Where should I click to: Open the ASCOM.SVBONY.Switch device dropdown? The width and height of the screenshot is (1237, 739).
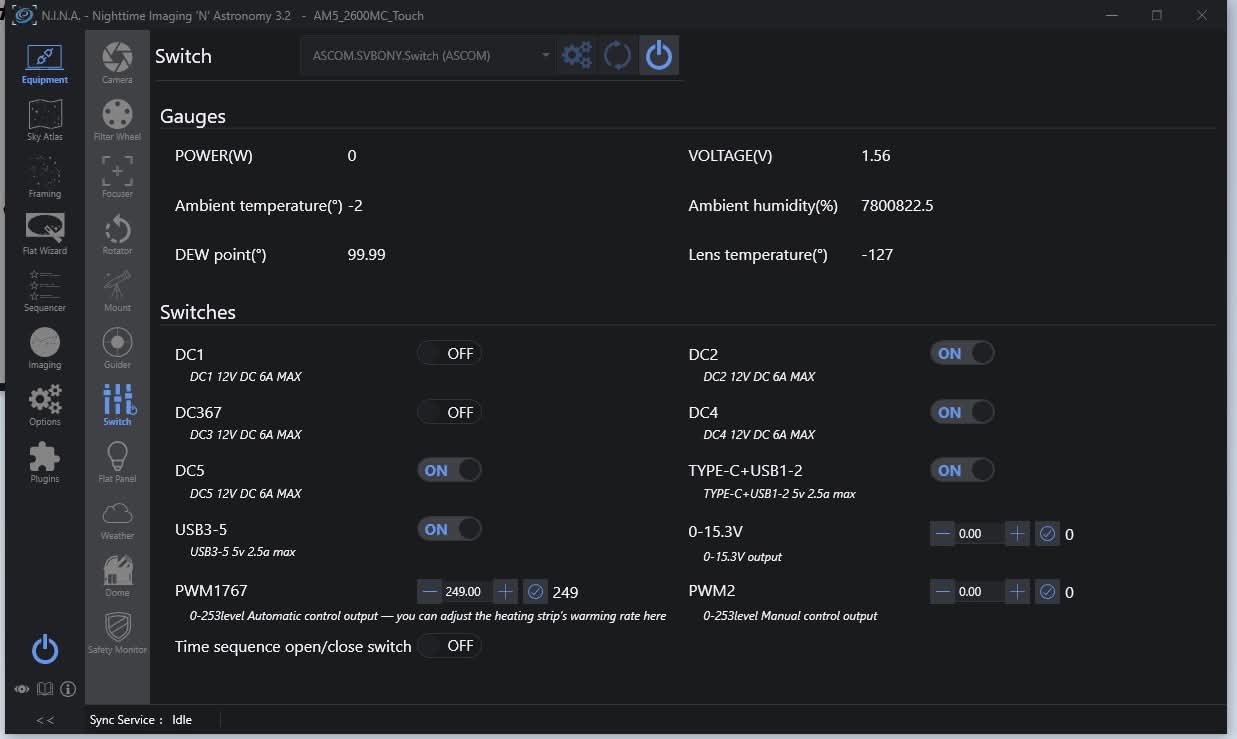coord(429,56)
